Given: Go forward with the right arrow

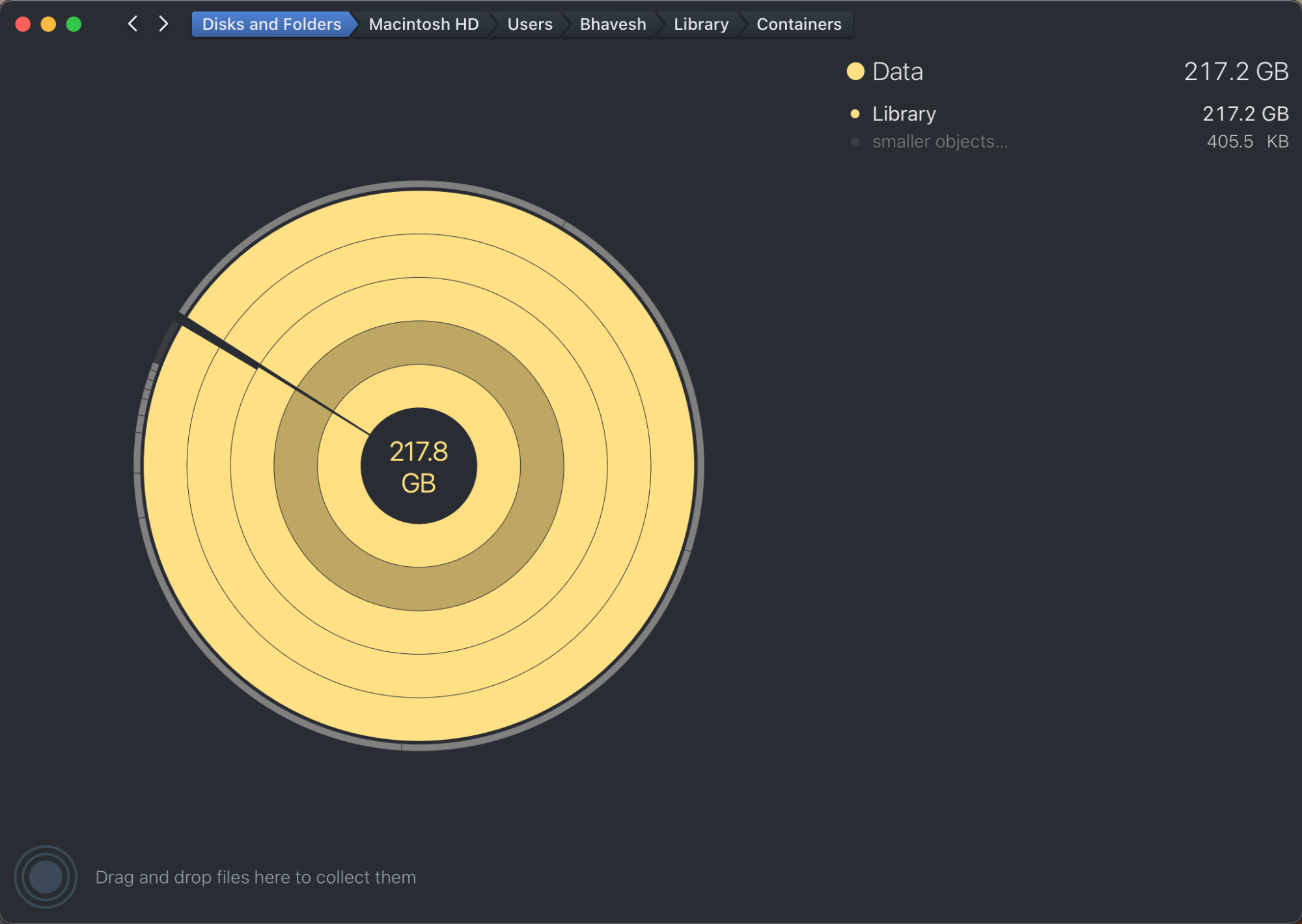Looking at the screenshot, I should pyautogui.click(x=163, y=24).
